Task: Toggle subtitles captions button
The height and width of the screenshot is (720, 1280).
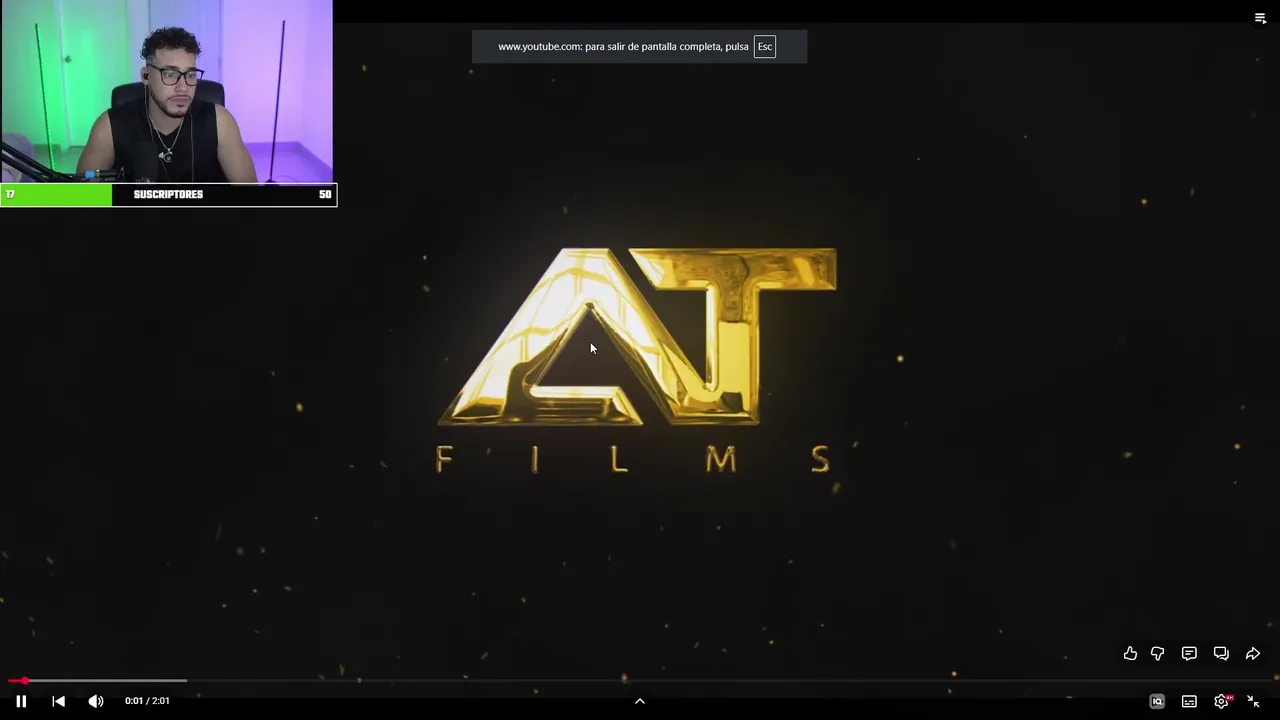Action: tap(1189, 701)
